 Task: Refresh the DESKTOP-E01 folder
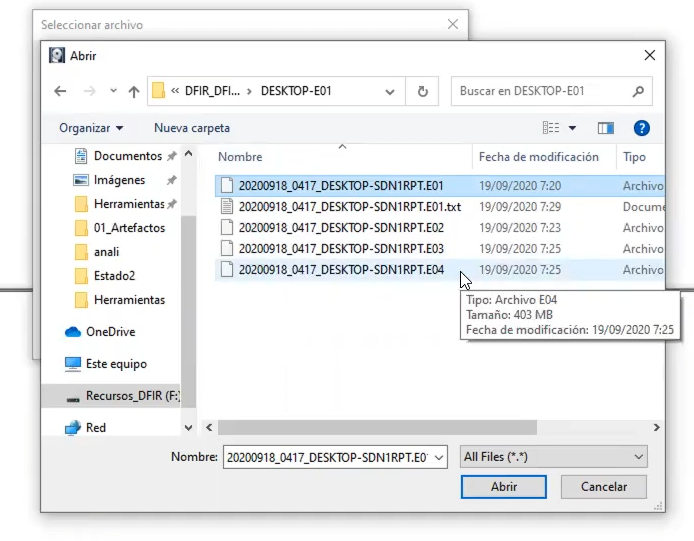tap(423, 91)
